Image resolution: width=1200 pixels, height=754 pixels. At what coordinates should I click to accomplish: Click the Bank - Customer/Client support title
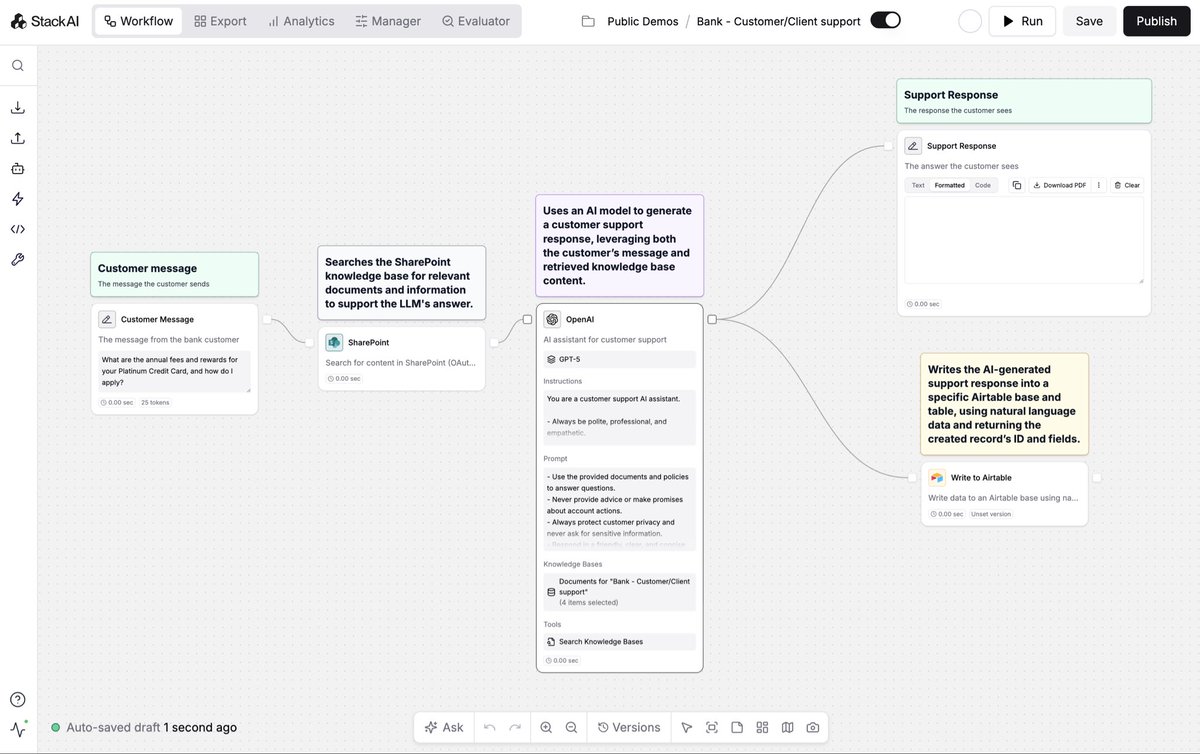click(779, 21)
